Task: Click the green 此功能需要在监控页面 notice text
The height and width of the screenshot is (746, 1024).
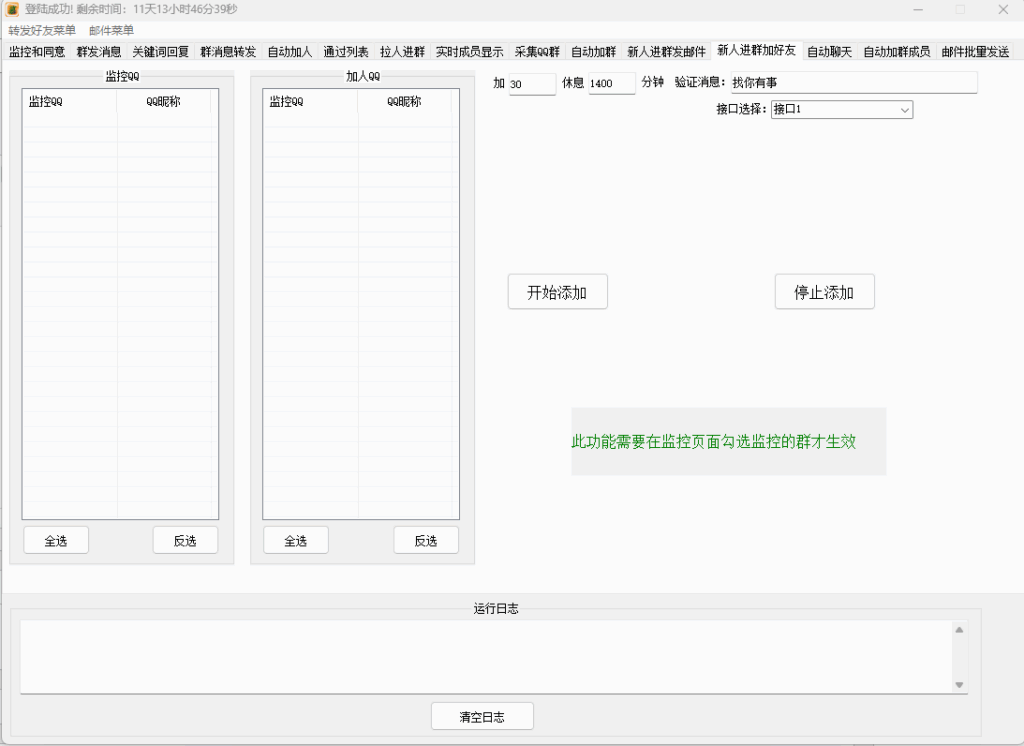Action: (x=714, y=442)
